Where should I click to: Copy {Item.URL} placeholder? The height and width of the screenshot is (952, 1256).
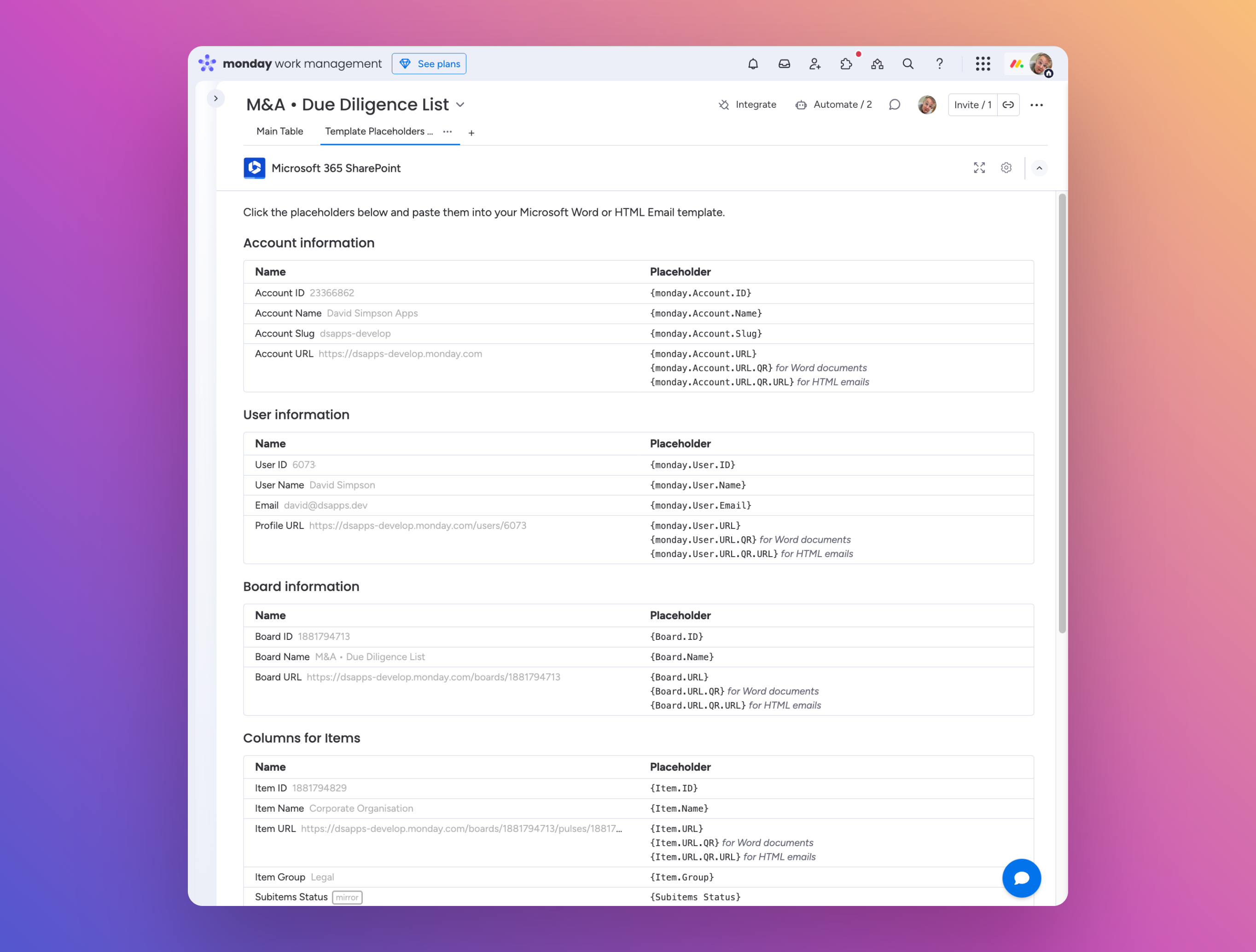[x=676, y=829]
